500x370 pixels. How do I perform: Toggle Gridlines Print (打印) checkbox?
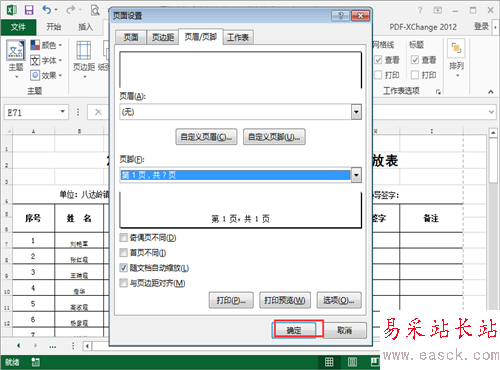click(378, 75)
